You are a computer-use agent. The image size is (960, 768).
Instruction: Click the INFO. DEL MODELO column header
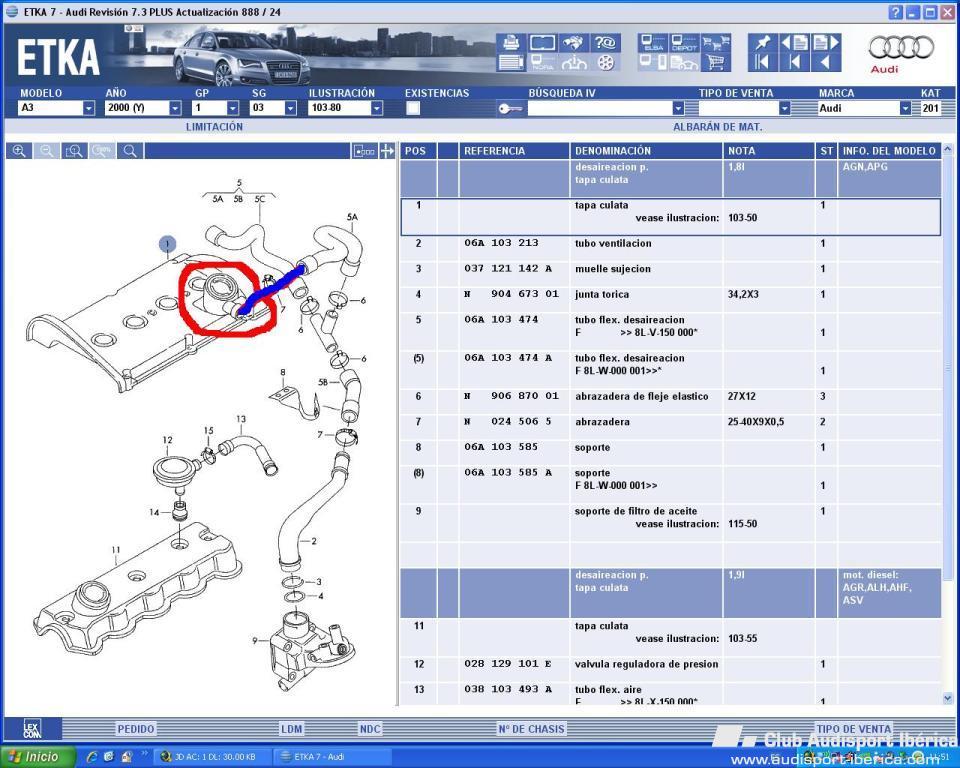pos(889,151)
